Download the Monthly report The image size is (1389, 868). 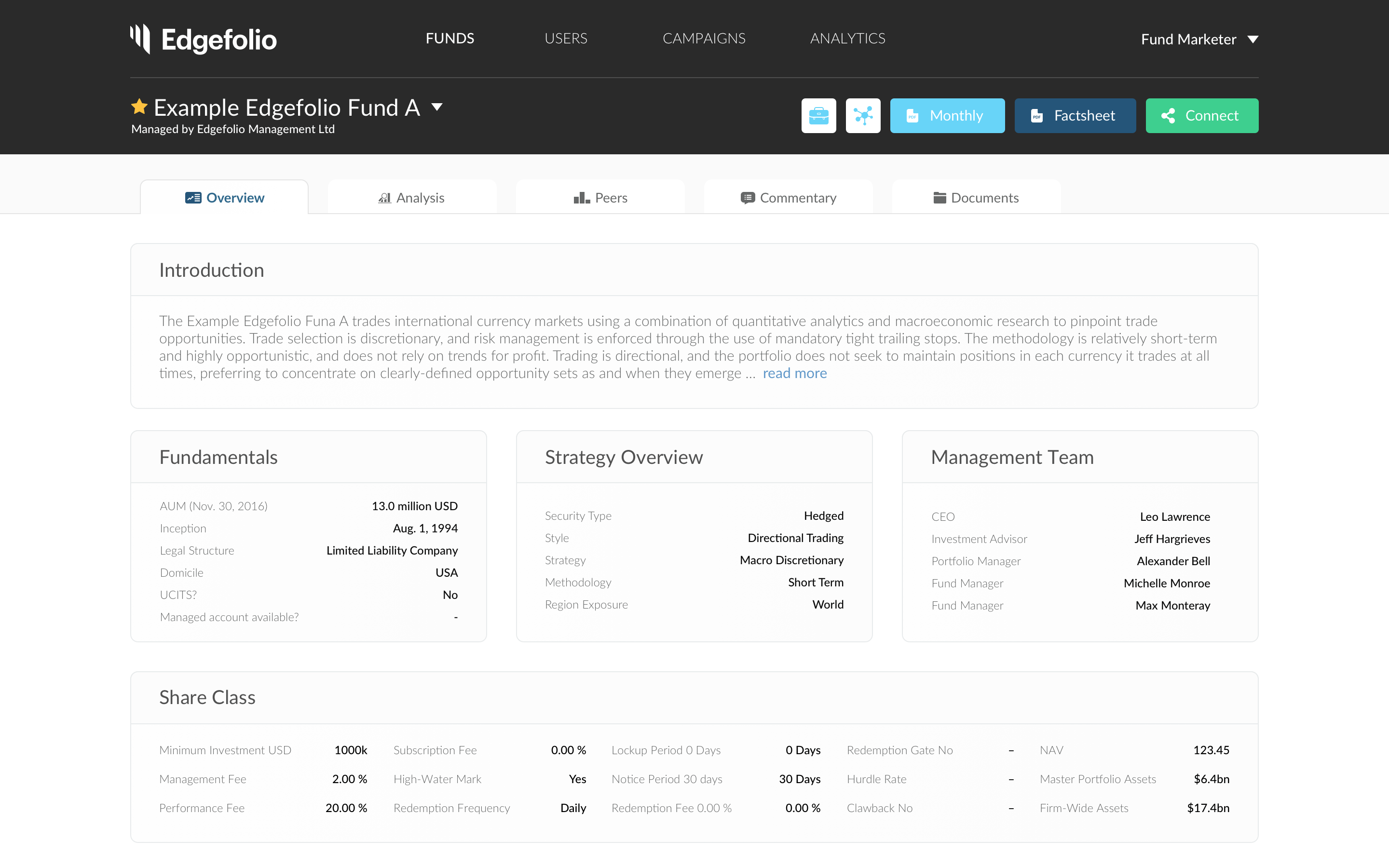(947, 115)
